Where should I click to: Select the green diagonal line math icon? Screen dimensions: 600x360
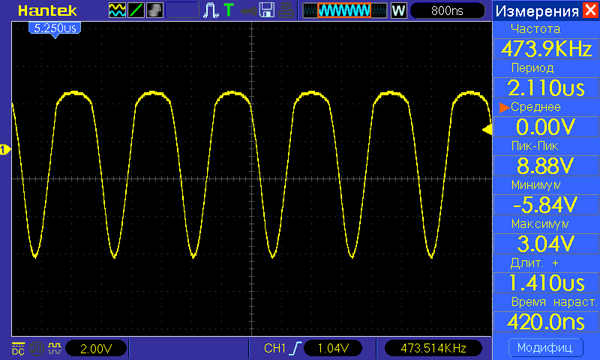[136, 10]
